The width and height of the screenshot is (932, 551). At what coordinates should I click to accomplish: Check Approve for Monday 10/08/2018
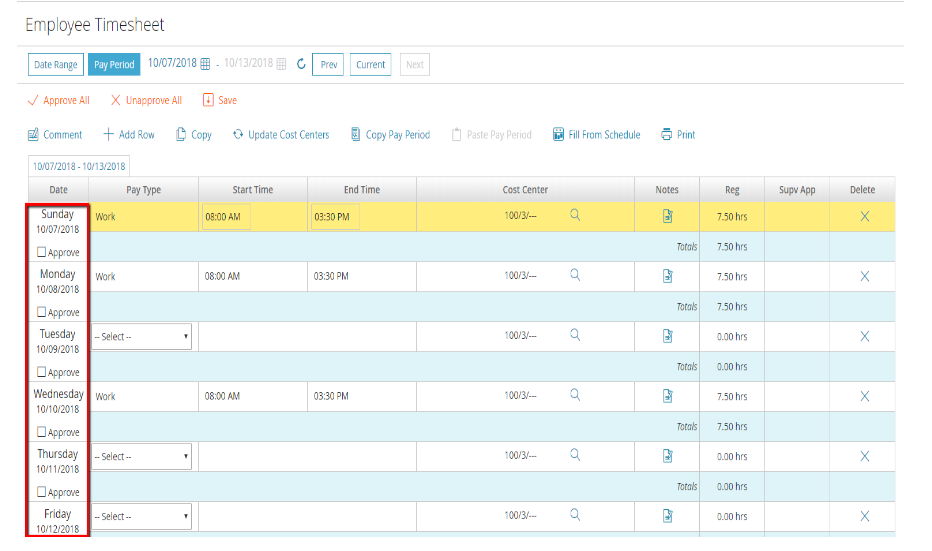42,312
